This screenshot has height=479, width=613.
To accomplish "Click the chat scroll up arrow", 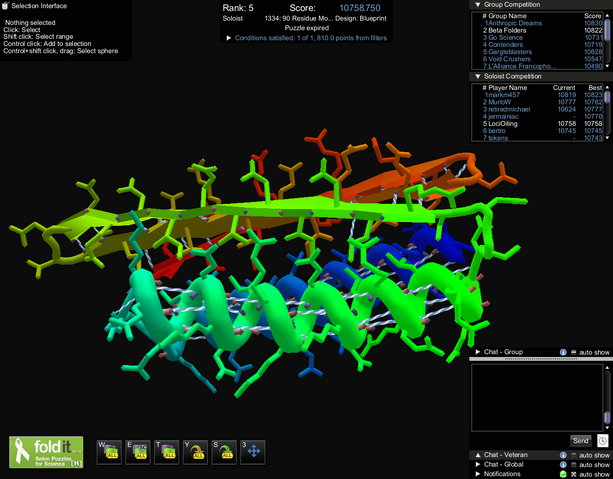I will (x=607, y=368).
